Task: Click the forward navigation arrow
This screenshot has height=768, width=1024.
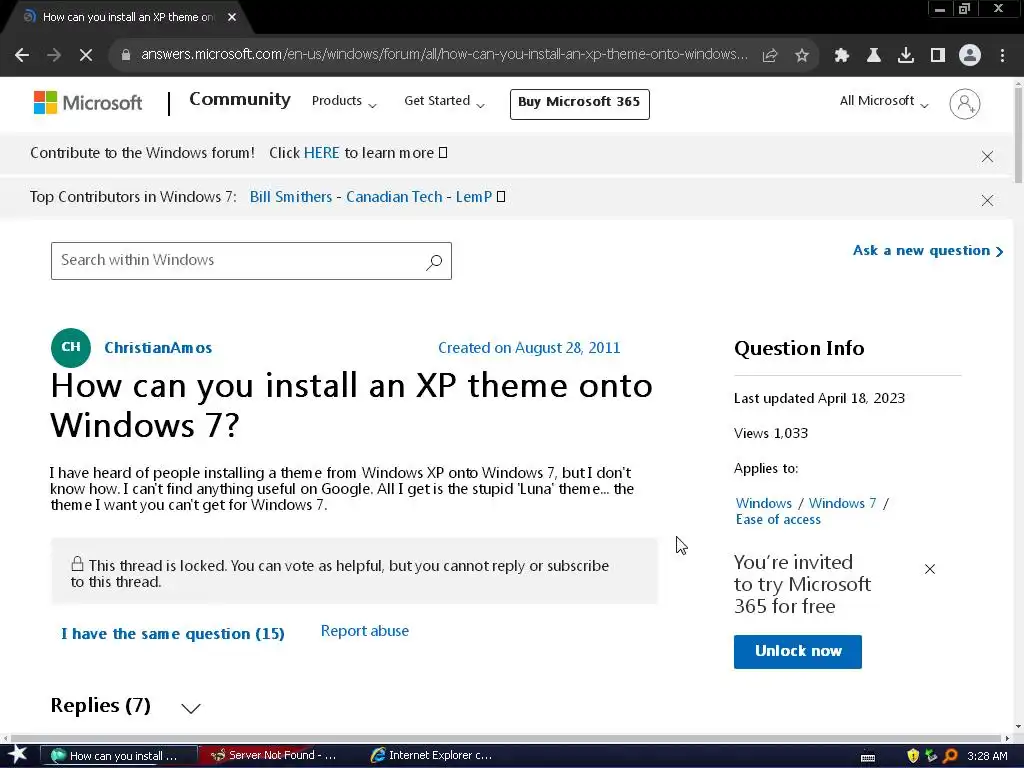Action: click(54, 56)
